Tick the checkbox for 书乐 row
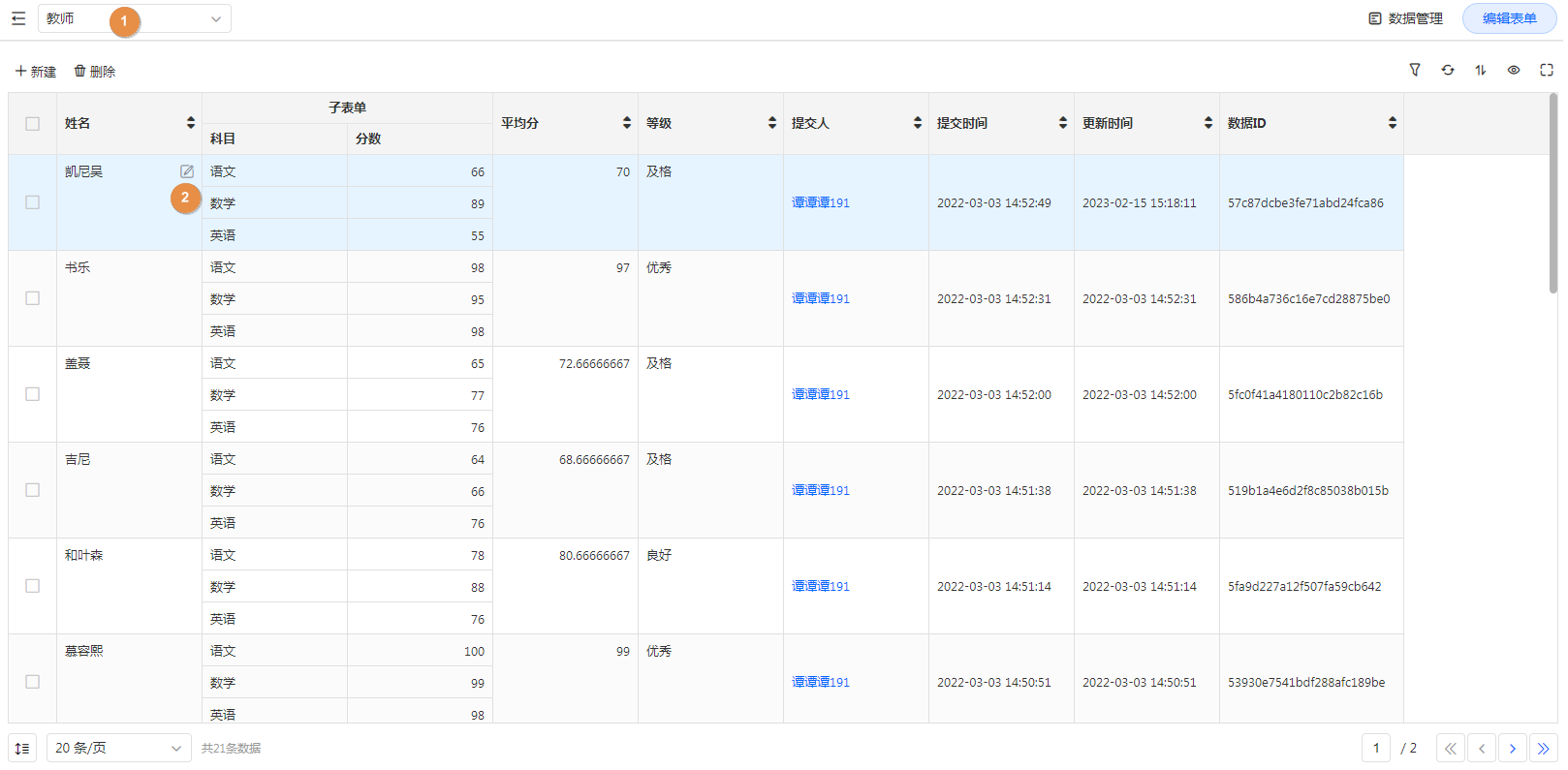This screenshot has width=1568, height=770. click(33, 298)
